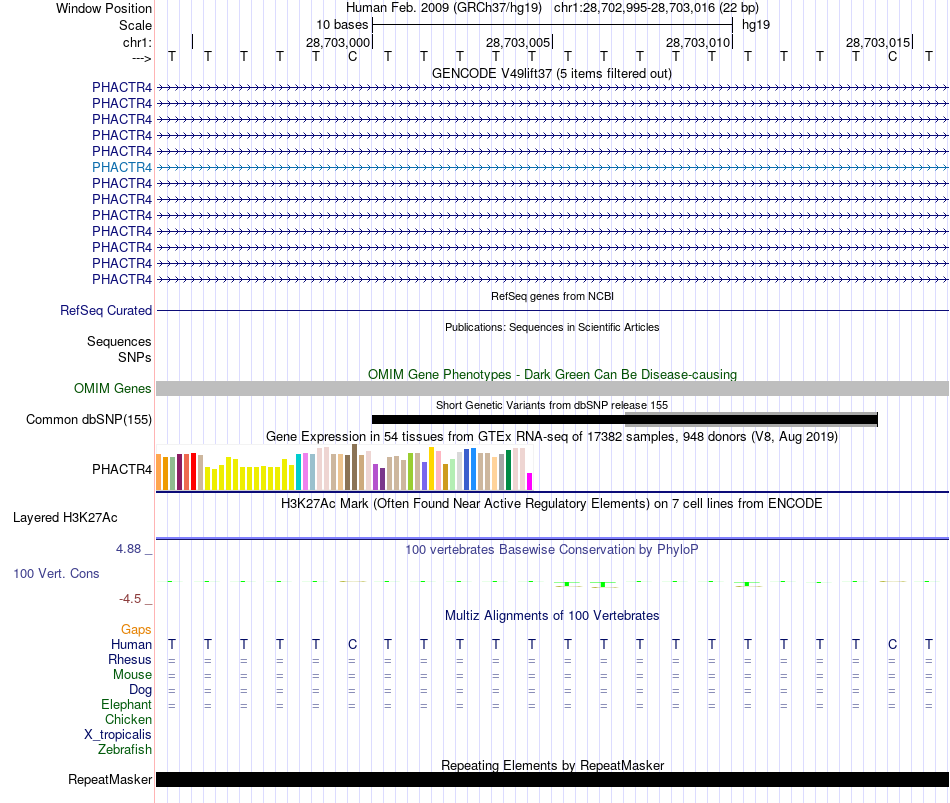Viewport: 950px width, 803px height.
Task: Click the gray-outlined overlapping dbSNP variant segment
Action: pos(751,419)
